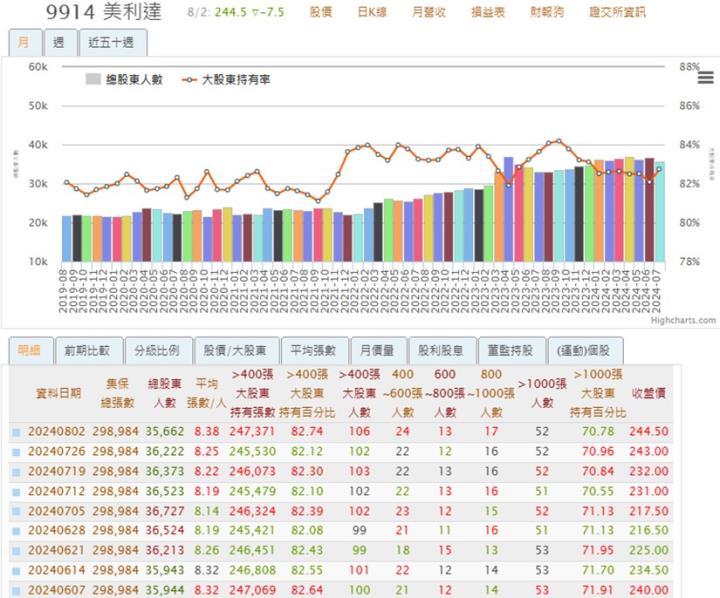720x598 pixels.
Task: Click the 8/2: 244.5 ▽-7.5 quote text
Action: tap(236, 12)
